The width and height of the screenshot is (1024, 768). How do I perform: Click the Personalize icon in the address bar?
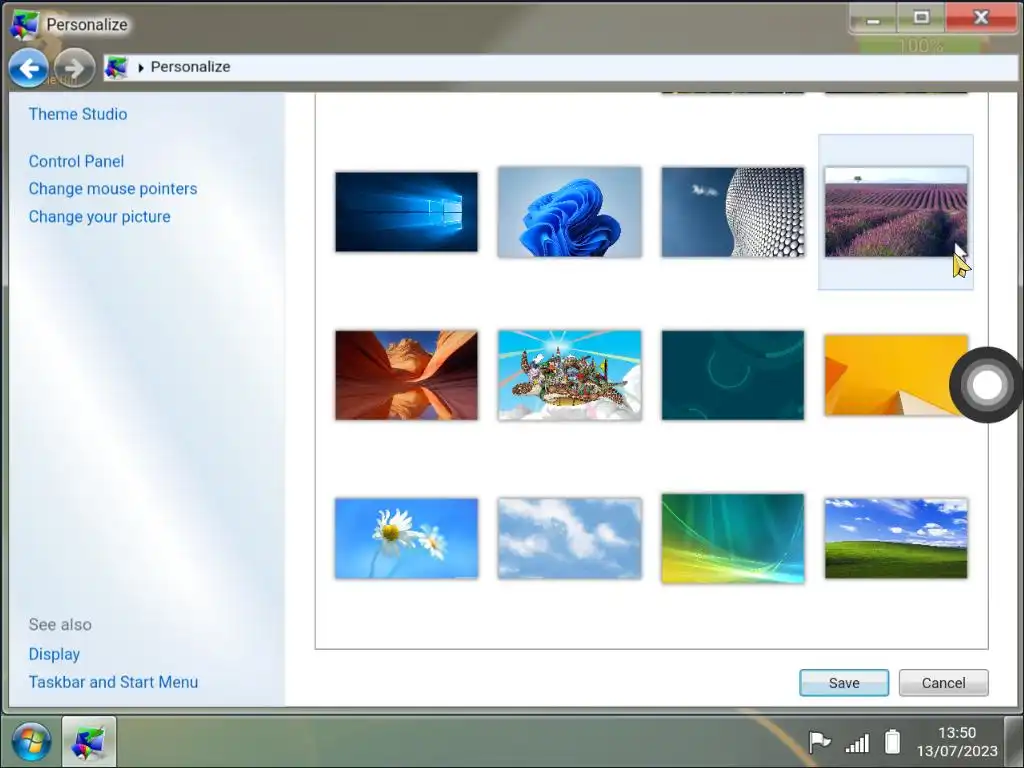(116, 67)
